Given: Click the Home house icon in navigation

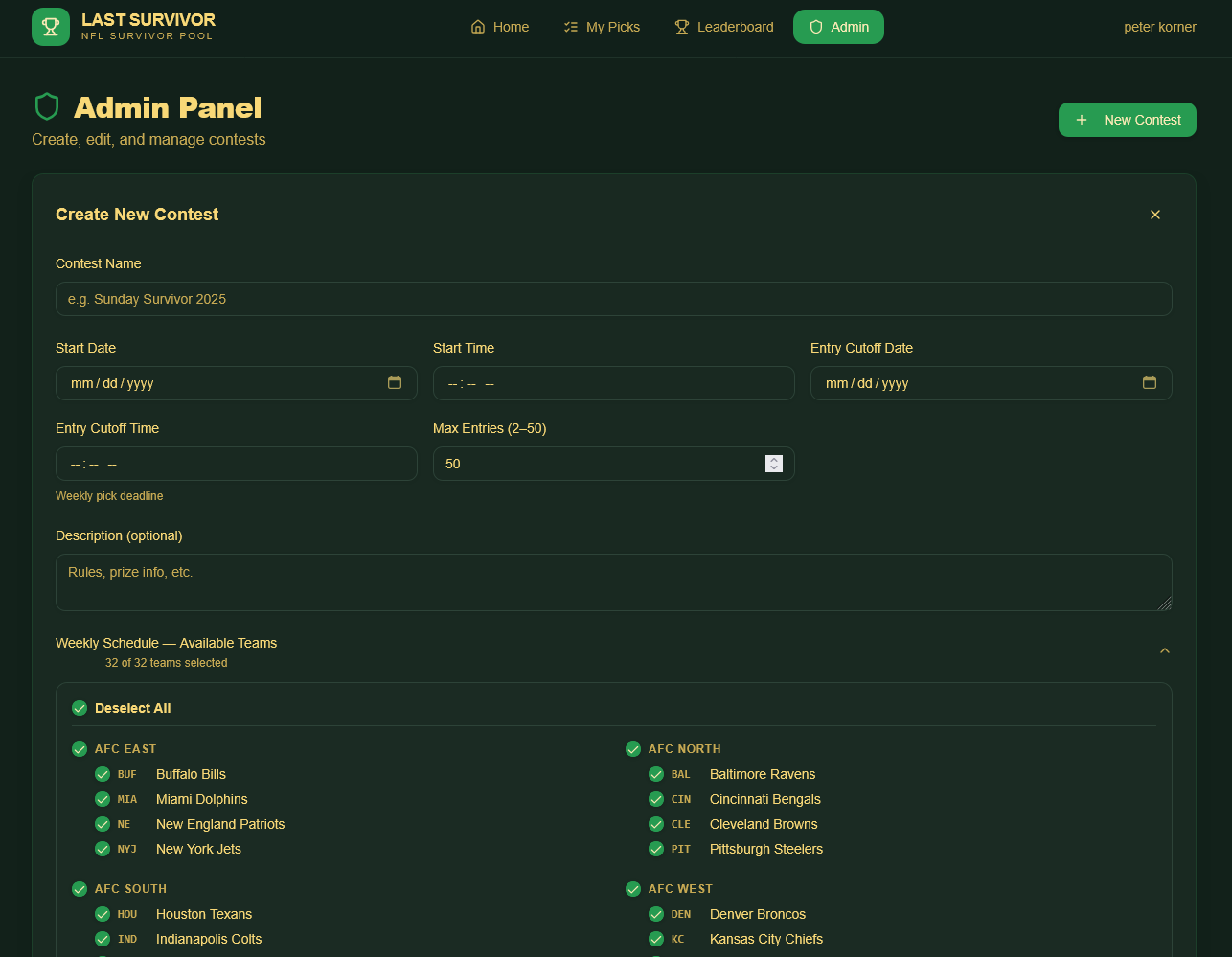Looking at the screenshot, I should click(x=478, y=27).
